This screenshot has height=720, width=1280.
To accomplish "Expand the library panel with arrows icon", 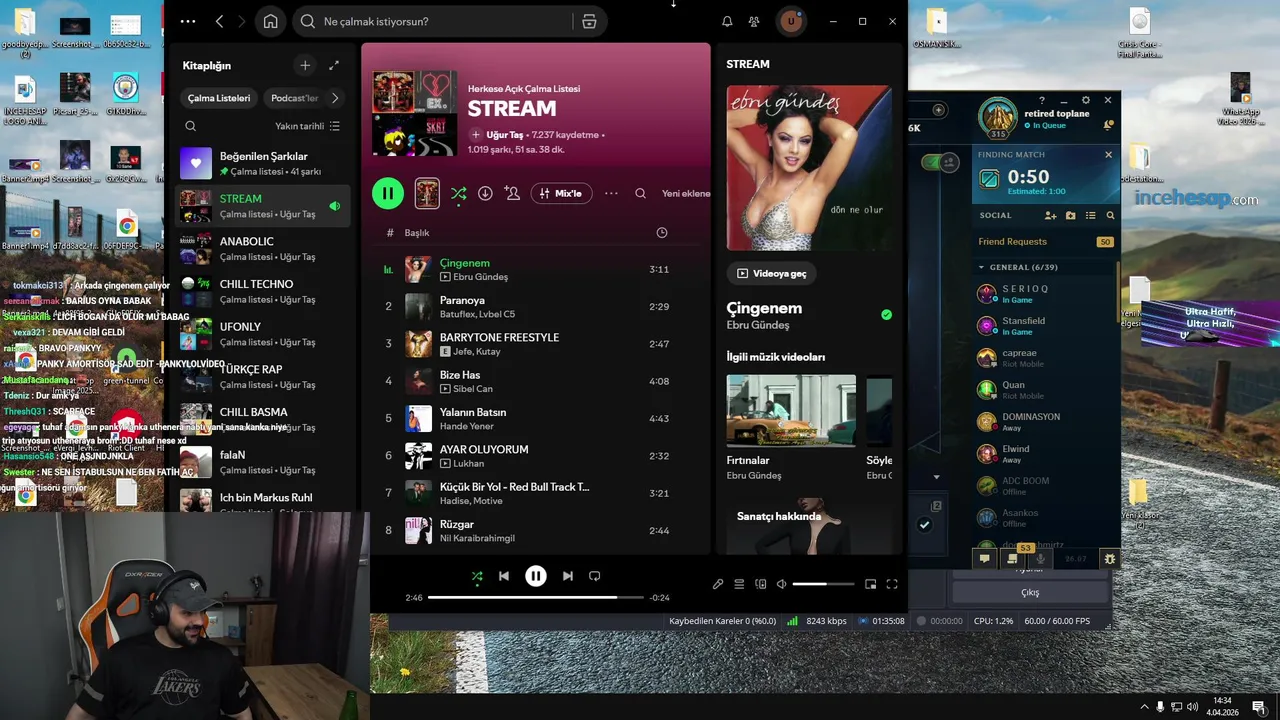I will pos(334,65).
